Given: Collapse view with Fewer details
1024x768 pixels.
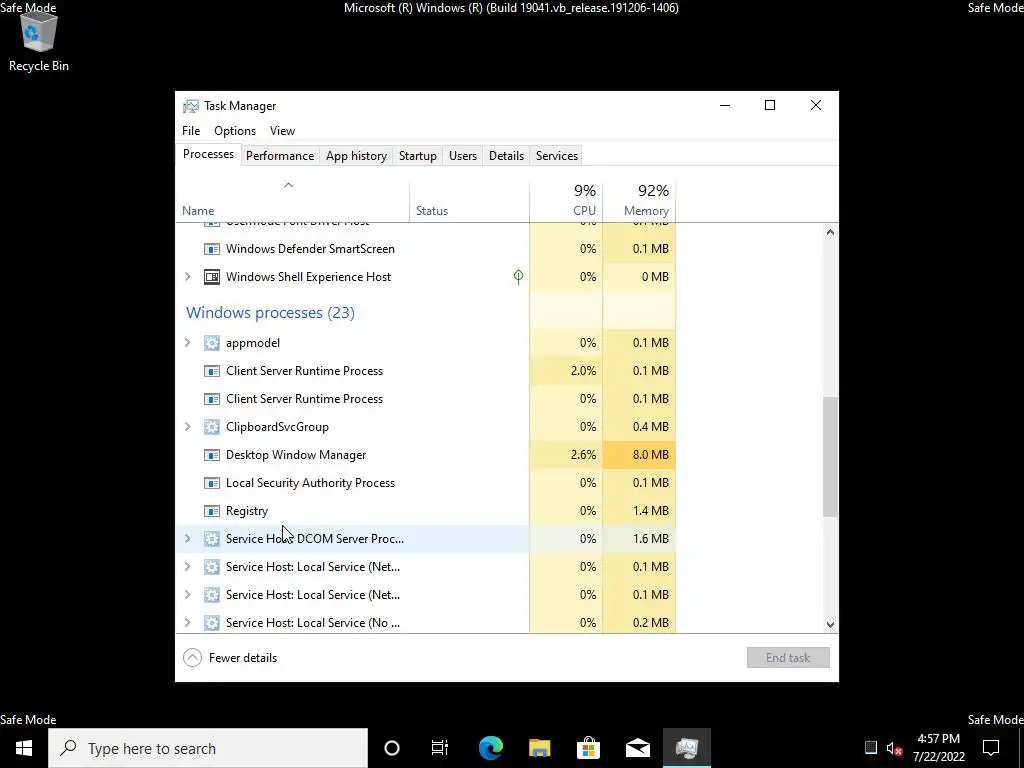Looking at the screenshot, I should pos(230,658).
